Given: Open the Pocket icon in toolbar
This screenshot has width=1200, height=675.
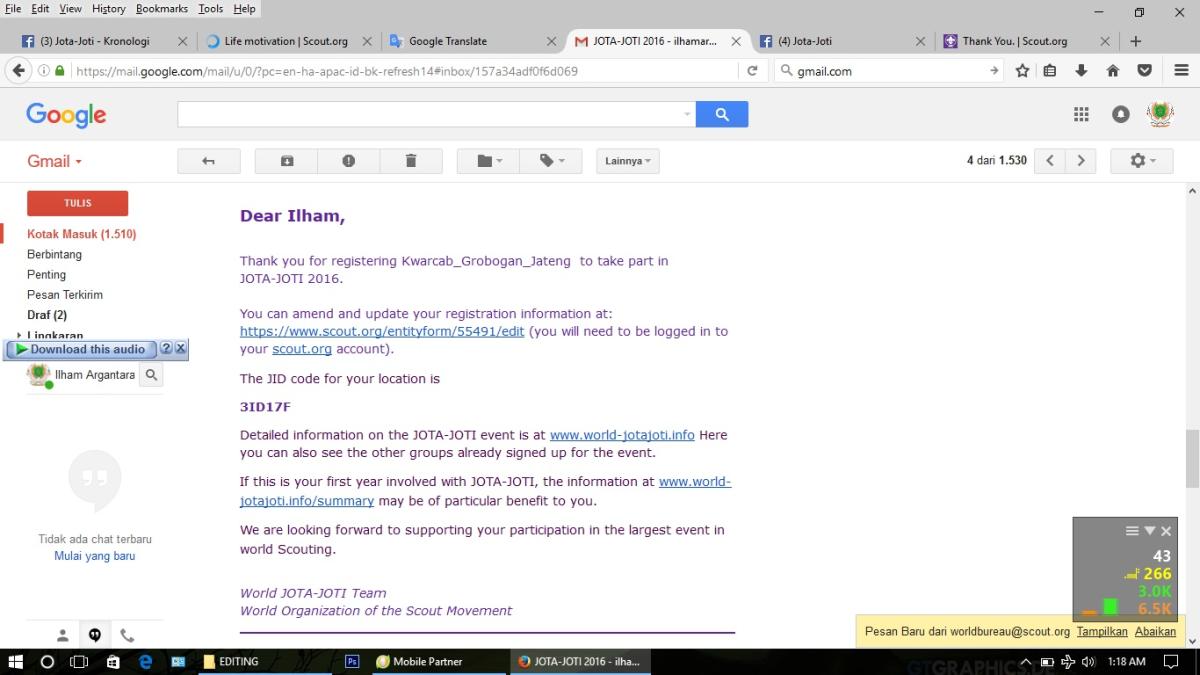Looking at the screenshot, I should coord(1145,71).
